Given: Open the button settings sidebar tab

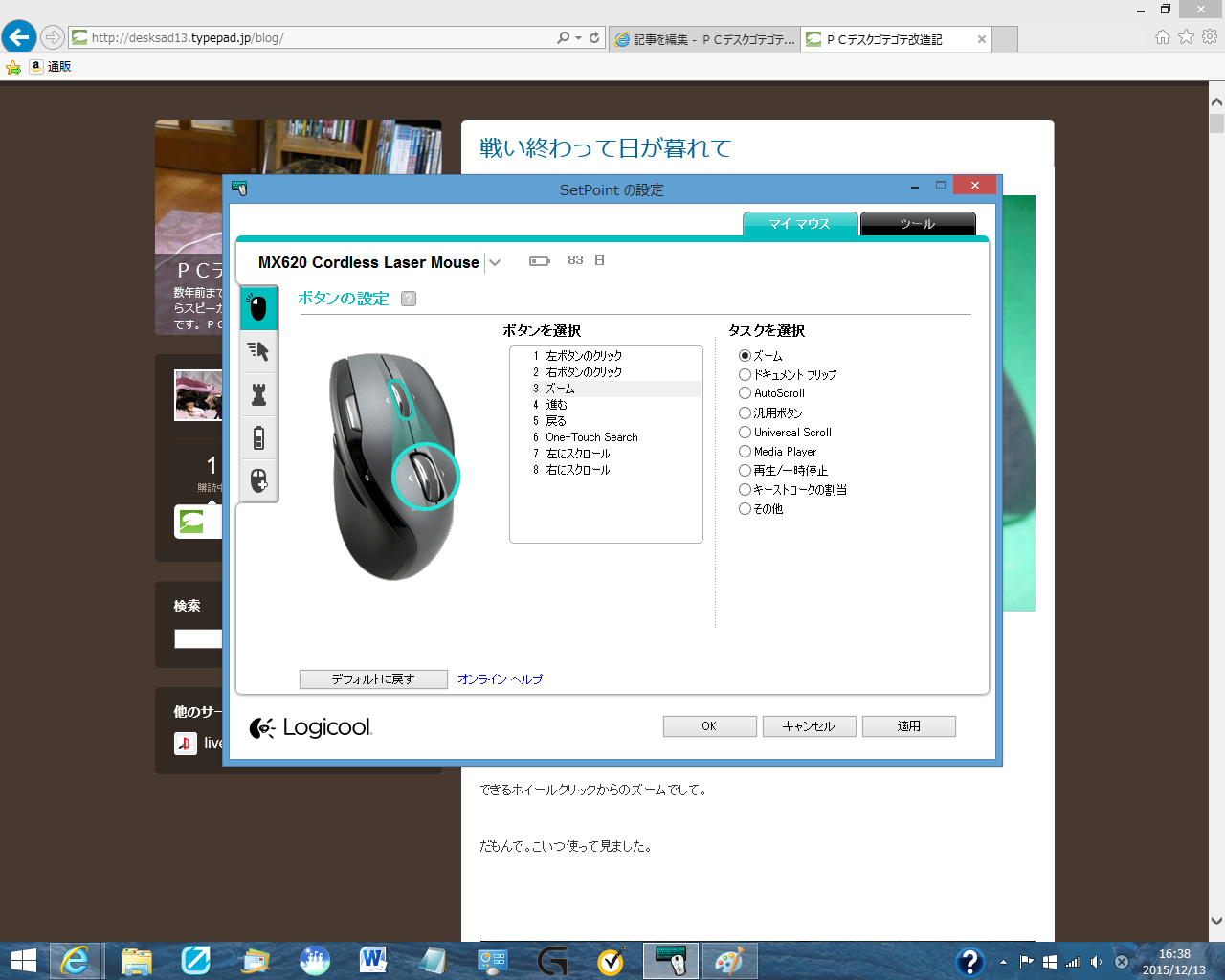Looking at the screenshot, I should pyautogui.click(x=258, y=308).
